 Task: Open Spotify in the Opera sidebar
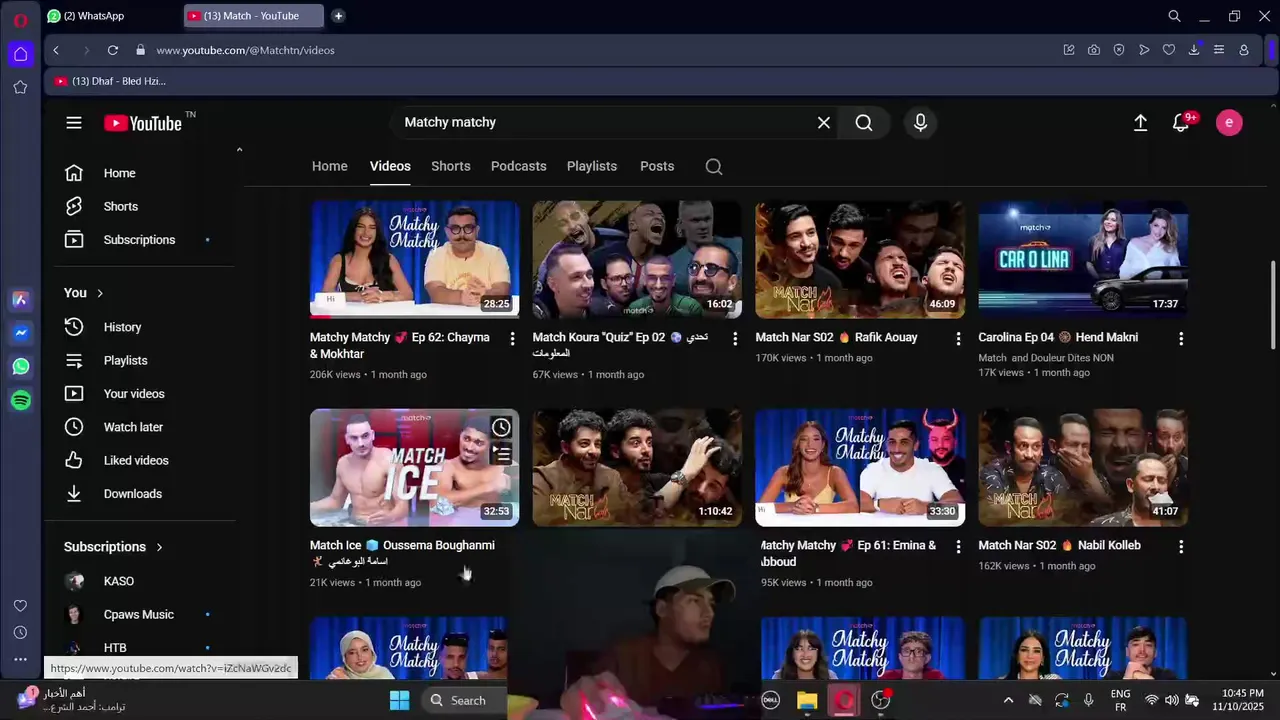(x=21, y=400)
